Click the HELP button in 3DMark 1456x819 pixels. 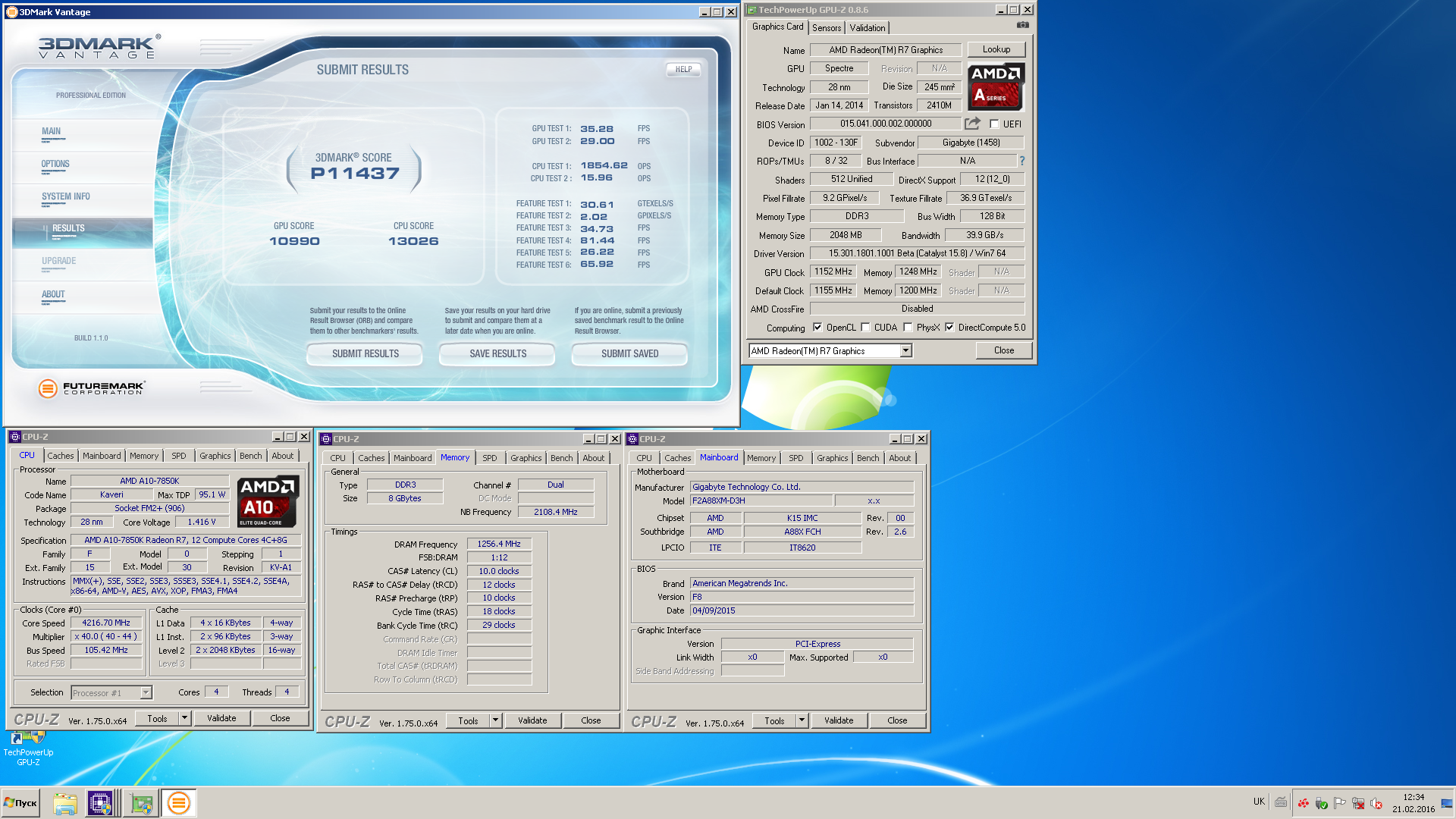[683, 69]
